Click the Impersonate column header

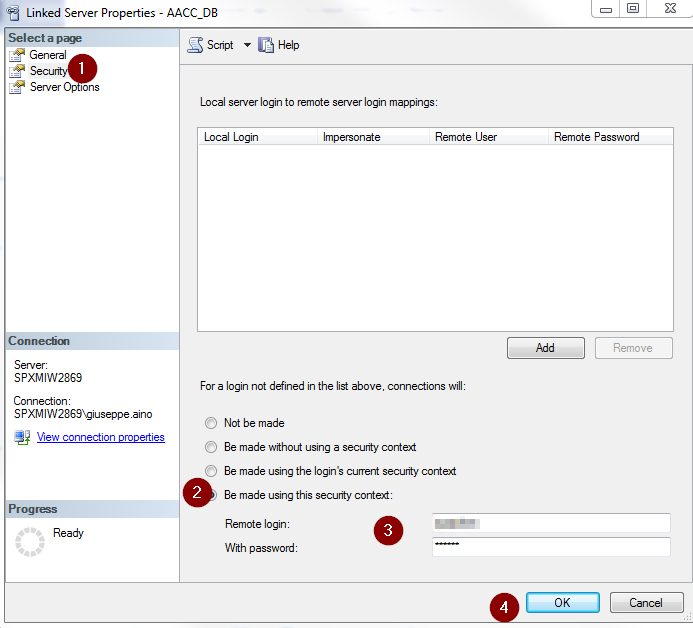pyautogui.click(x=373, y=137)
